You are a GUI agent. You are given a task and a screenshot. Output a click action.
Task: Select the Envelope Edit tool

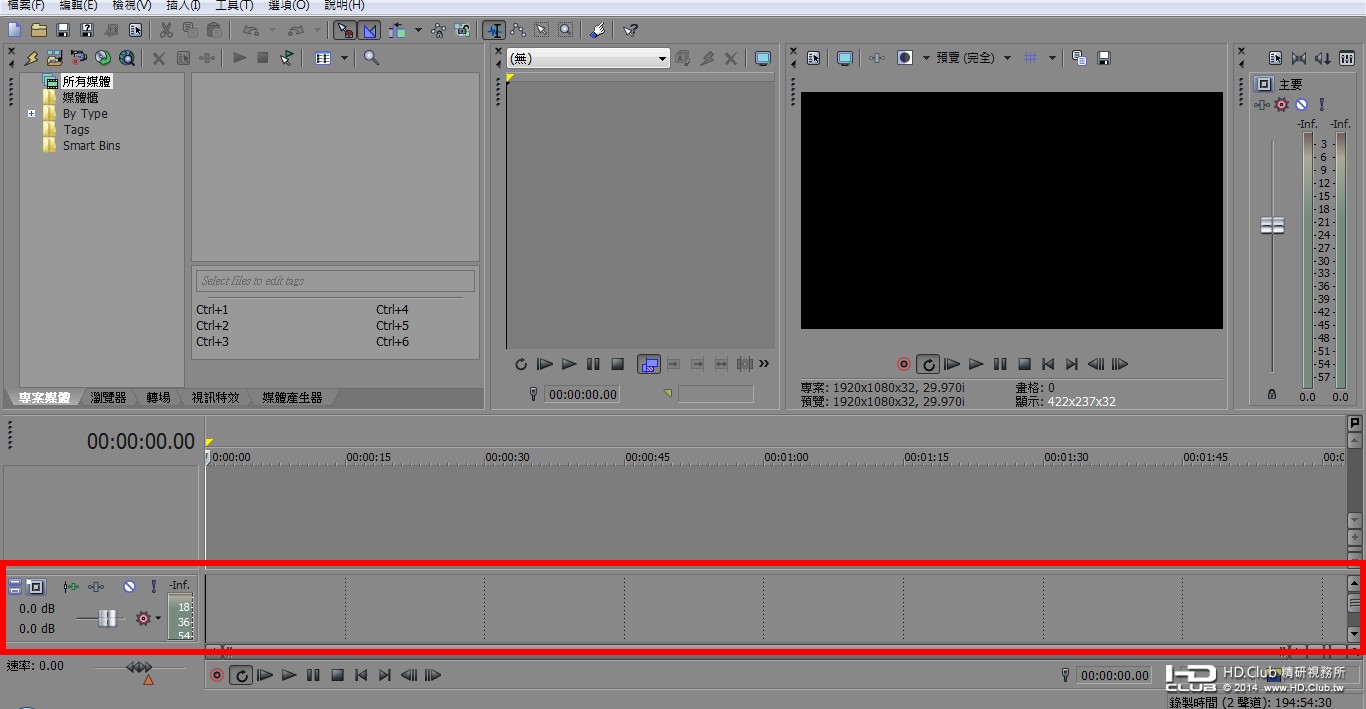[x=518, y=30]
